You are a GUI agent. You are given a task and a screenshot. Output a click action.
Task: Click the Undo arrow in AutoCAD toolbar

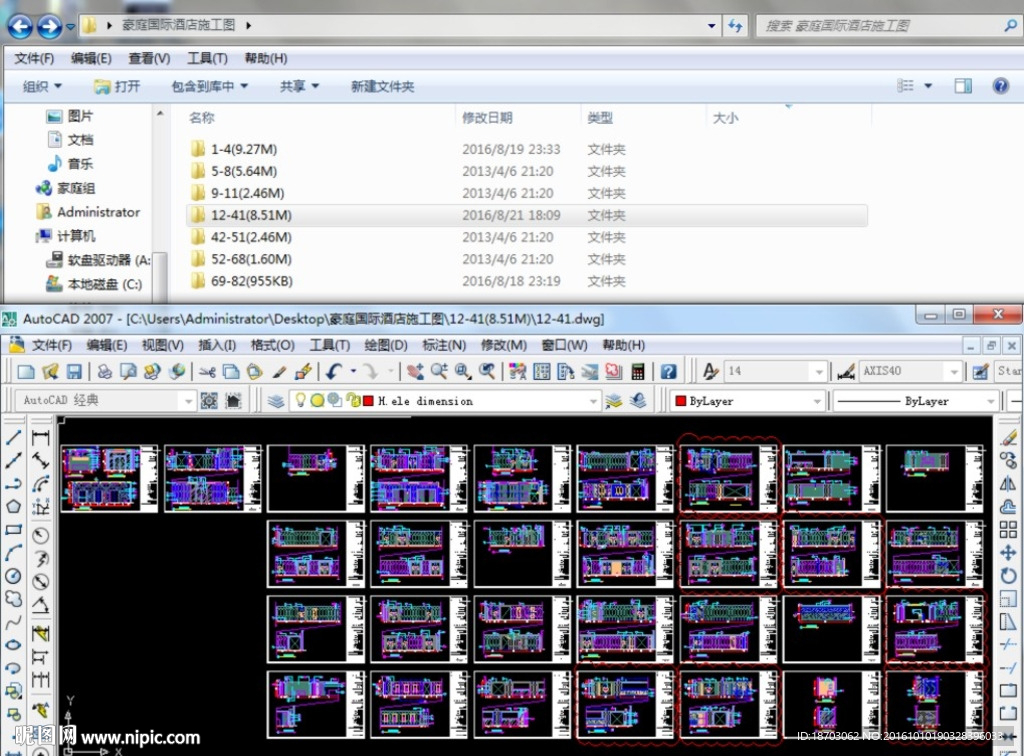[x=334, y=371]
